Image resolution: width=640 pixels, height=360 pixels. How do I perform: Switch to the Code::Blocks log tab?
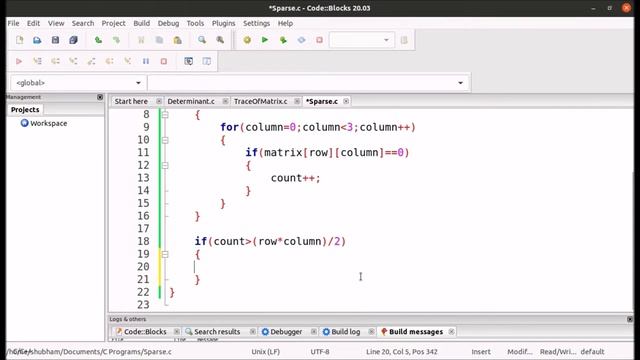145,332
